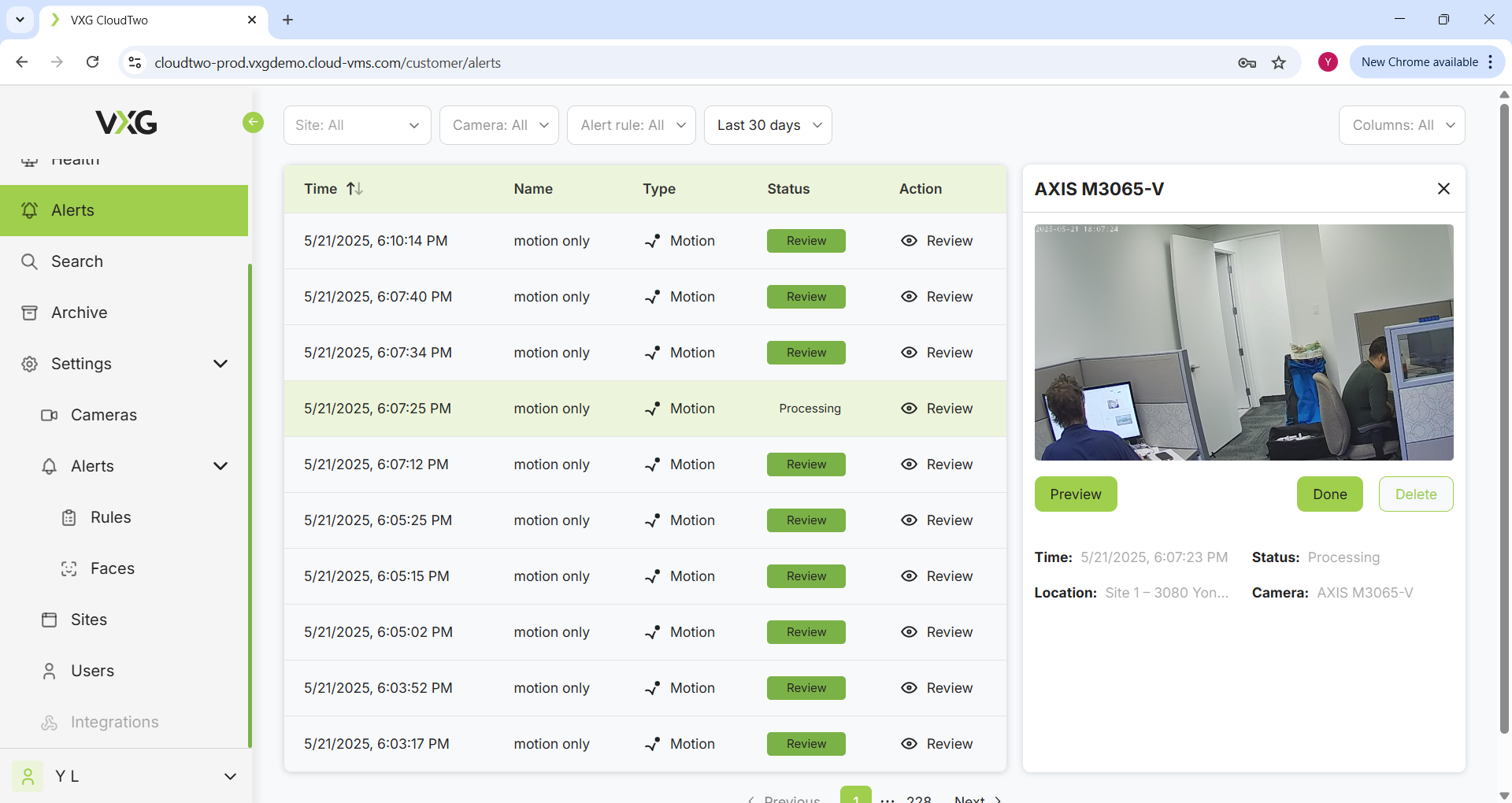
Task: Select the Rules menu item
Action: pyautogui.click(x=110, y=517)
